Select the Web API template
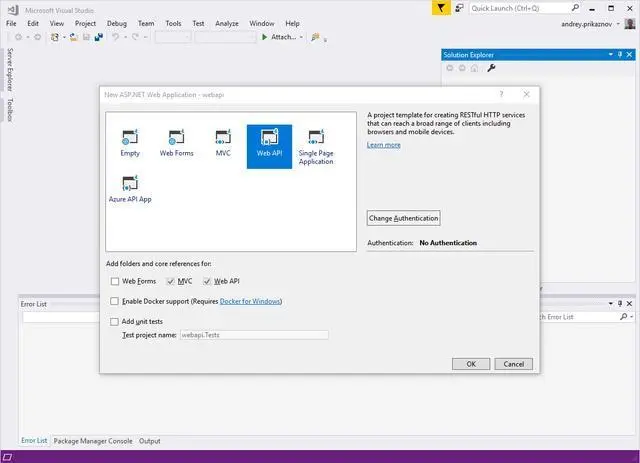640x463 pixels. coord(269,141)
